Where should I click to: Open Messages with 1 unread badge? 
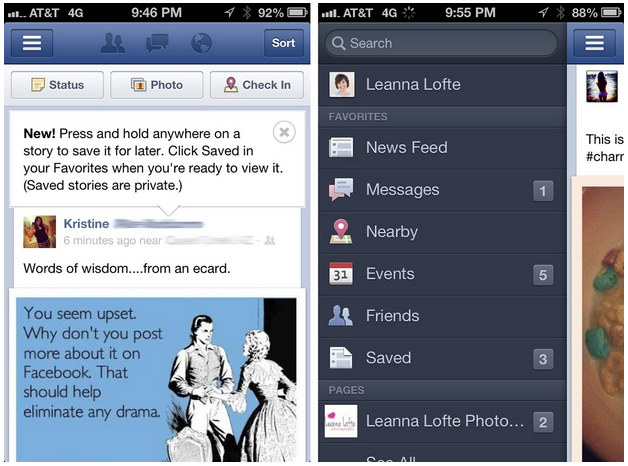(x=443, y=190)
